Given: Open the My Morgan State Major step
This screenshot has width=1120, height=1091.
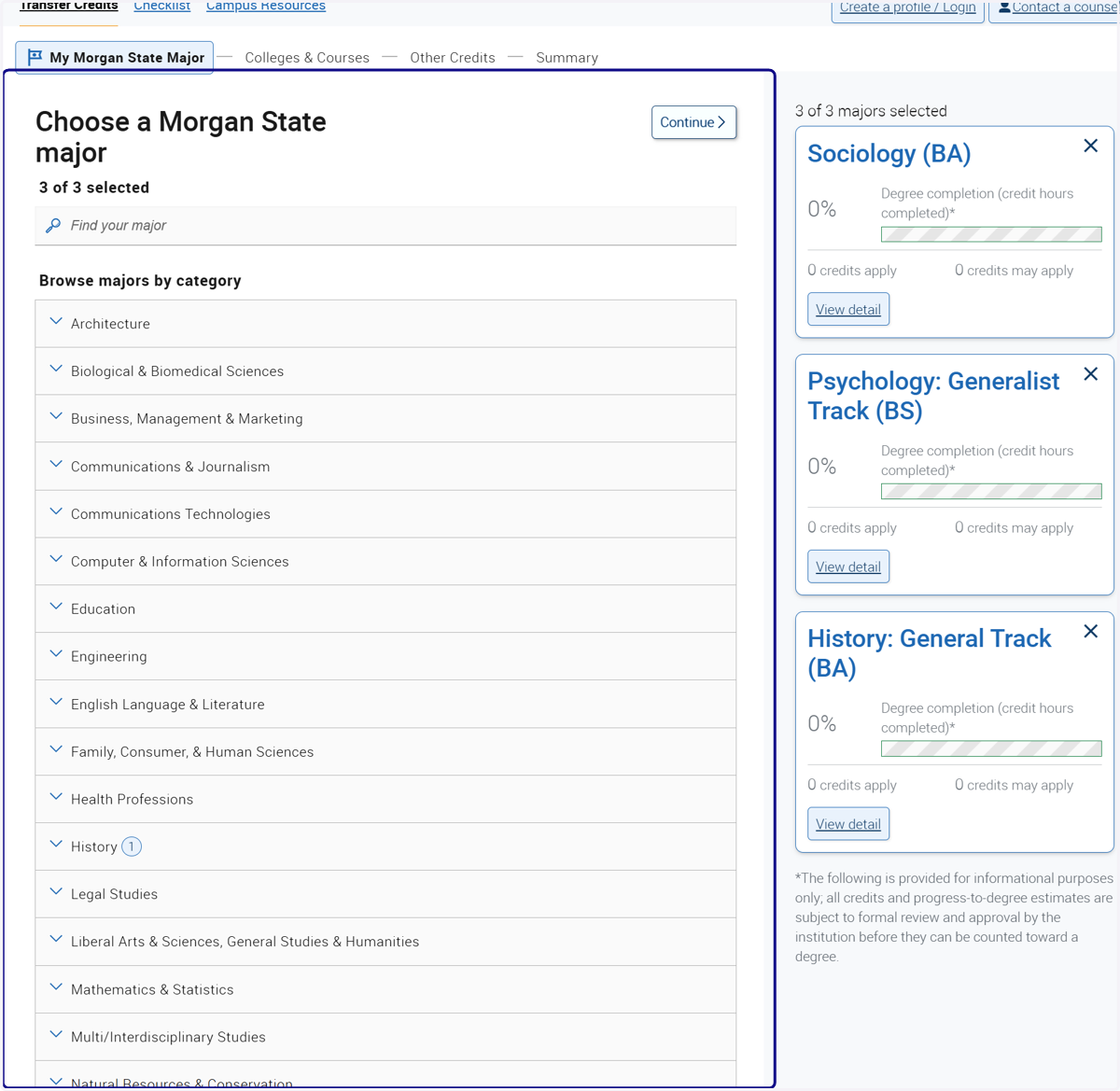Looking at the screenshot, I should (115, 57).
